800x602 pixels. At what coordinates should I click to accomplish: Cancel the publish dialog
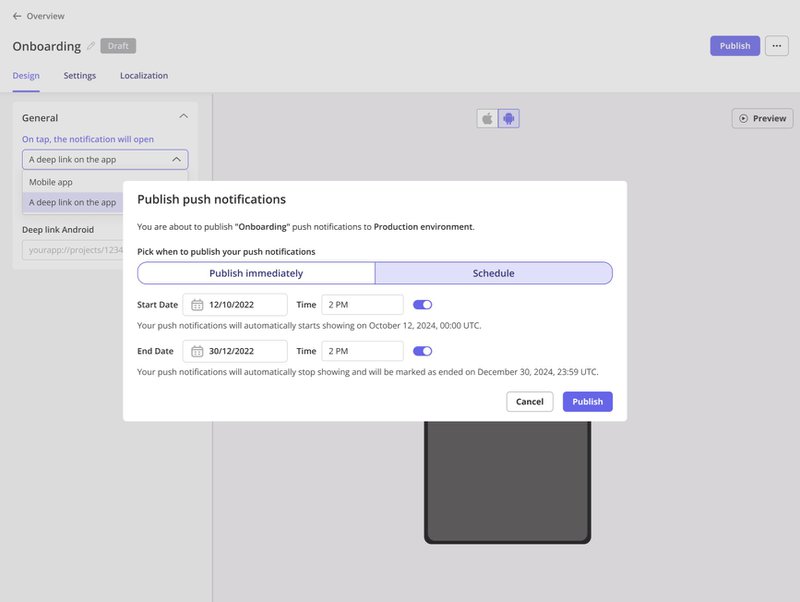(x=530, y=401)
